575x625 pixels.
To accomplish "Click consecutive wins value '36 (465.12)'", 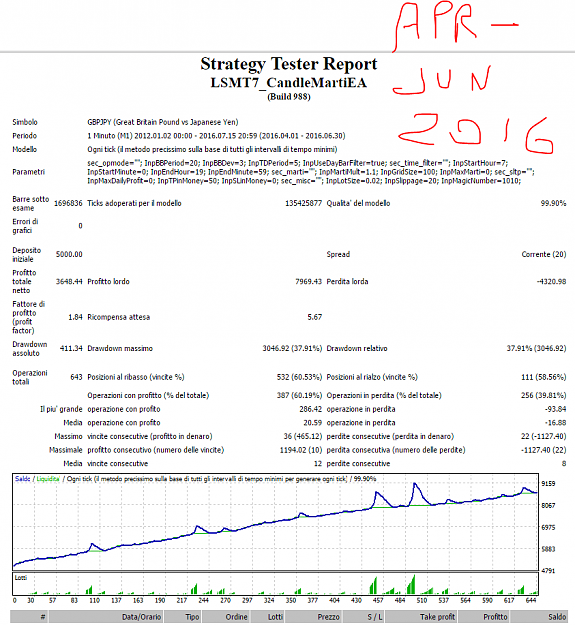I will click(302, 436).
